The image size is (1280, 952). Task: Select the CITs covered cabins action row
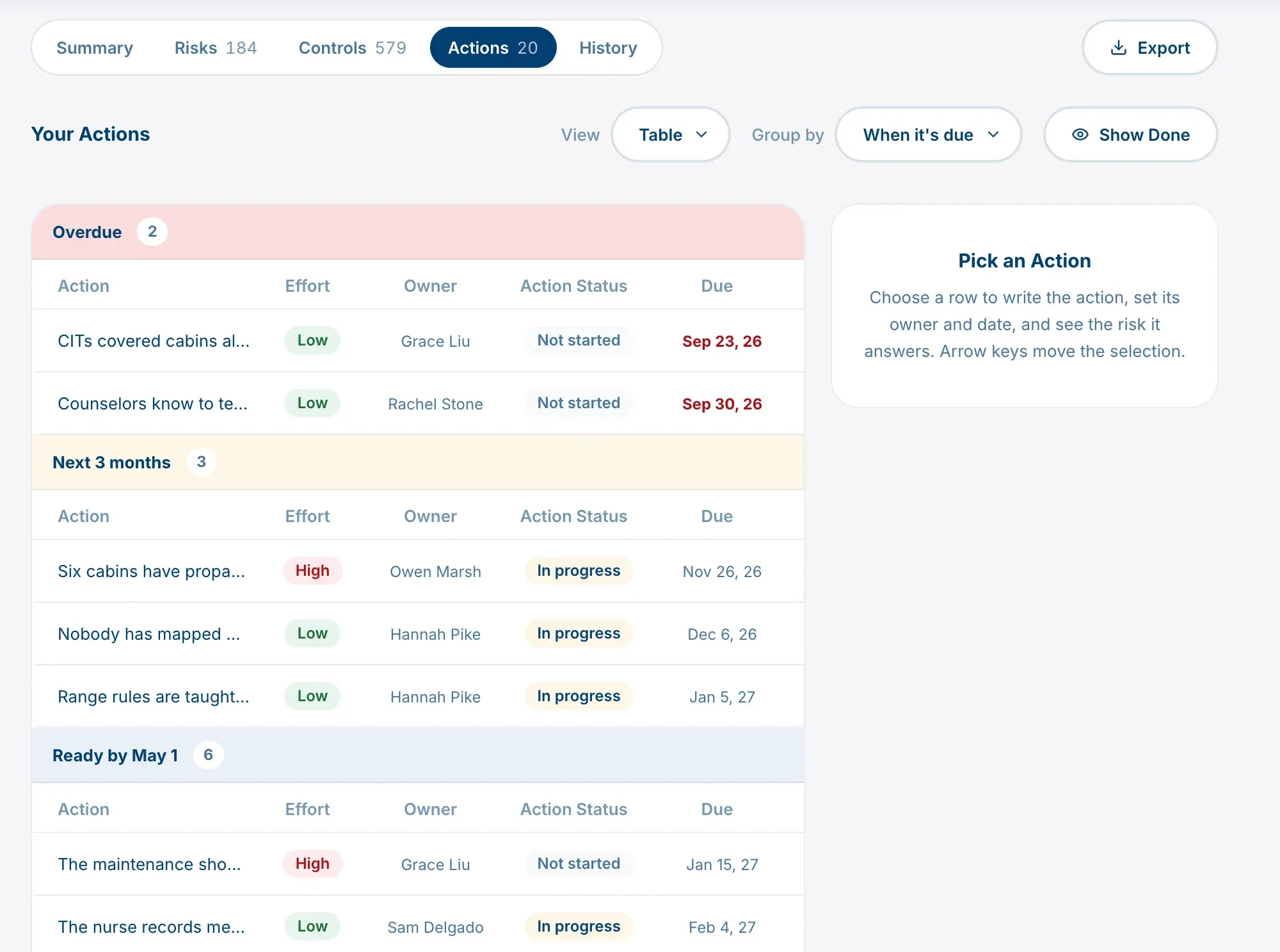[418, 340]
